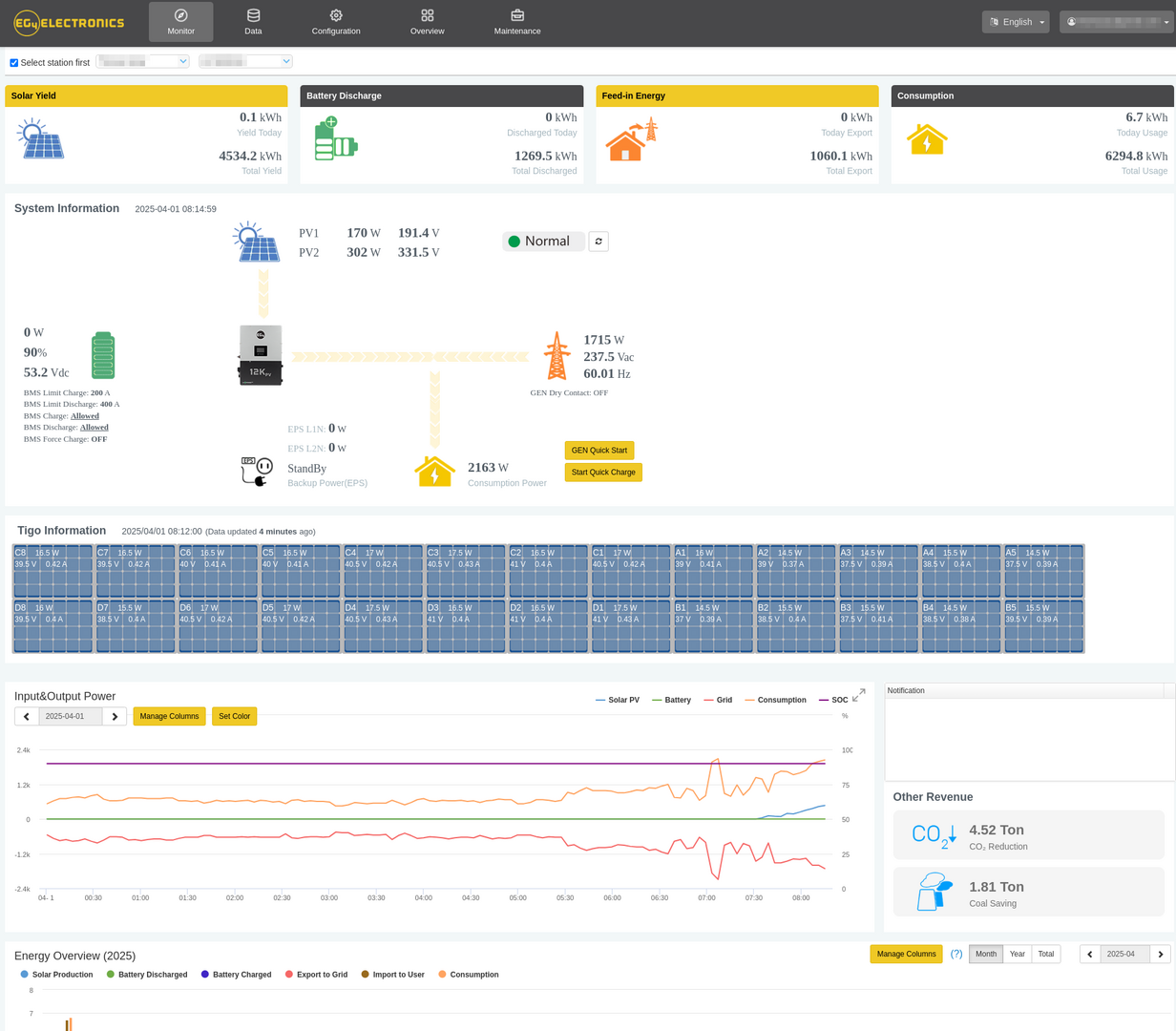Open the Data tab
This screenshot has height=1031, width=1176.
point(253,22)
